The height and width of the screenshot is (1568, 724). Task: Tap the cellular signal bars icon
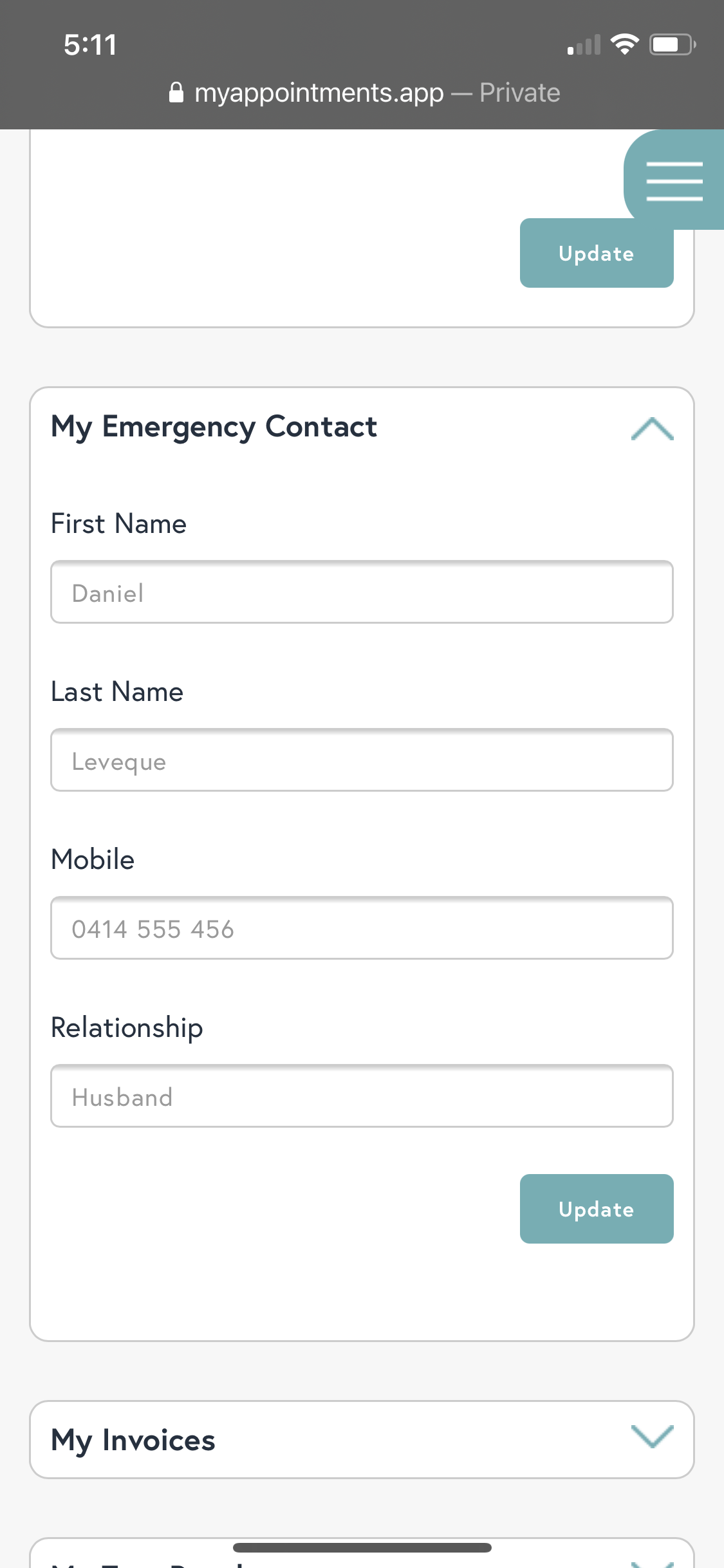tap(584, 45)
